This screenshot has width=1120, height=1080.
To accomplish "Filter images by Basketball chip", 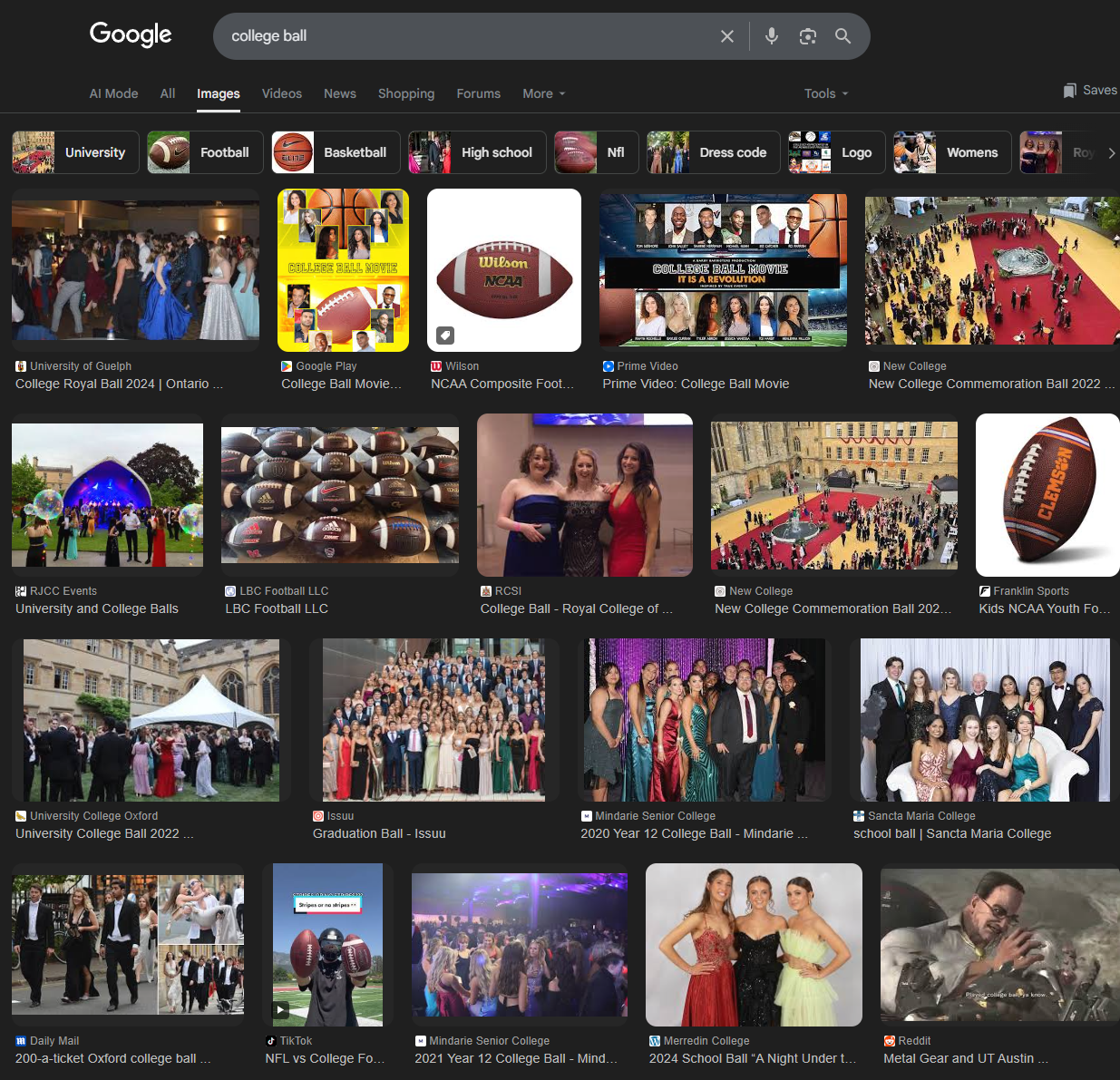I will (336, 152).
